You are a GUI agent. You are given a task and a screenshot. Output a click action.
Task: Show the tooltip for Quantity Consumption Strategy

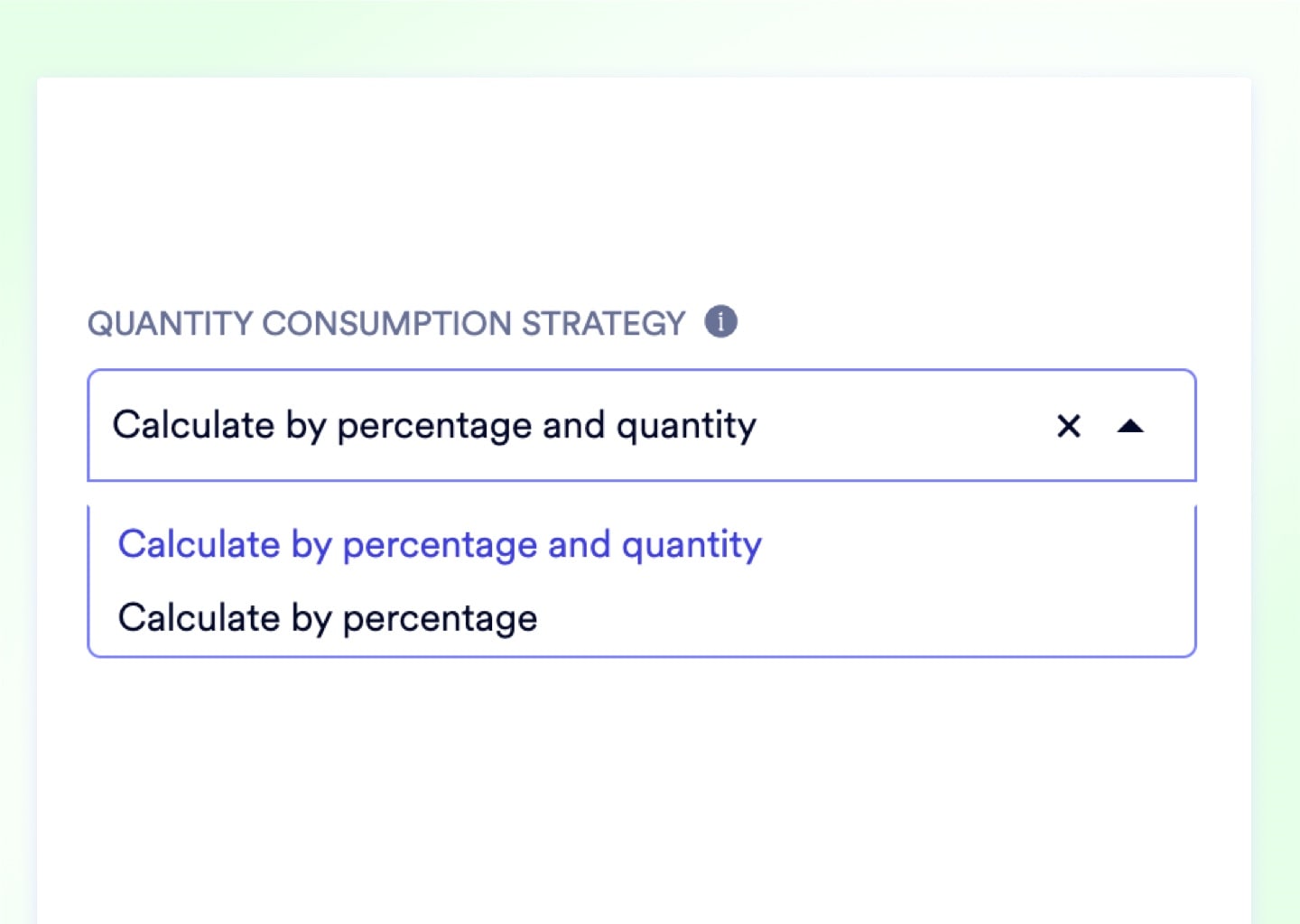720,321
